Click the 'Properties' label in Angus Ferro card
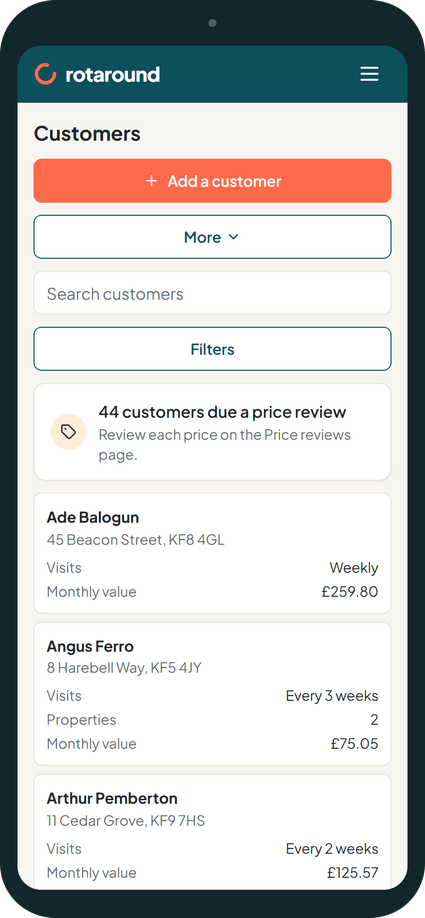Viewport: 425px width, 918px height. coord(81,720)
